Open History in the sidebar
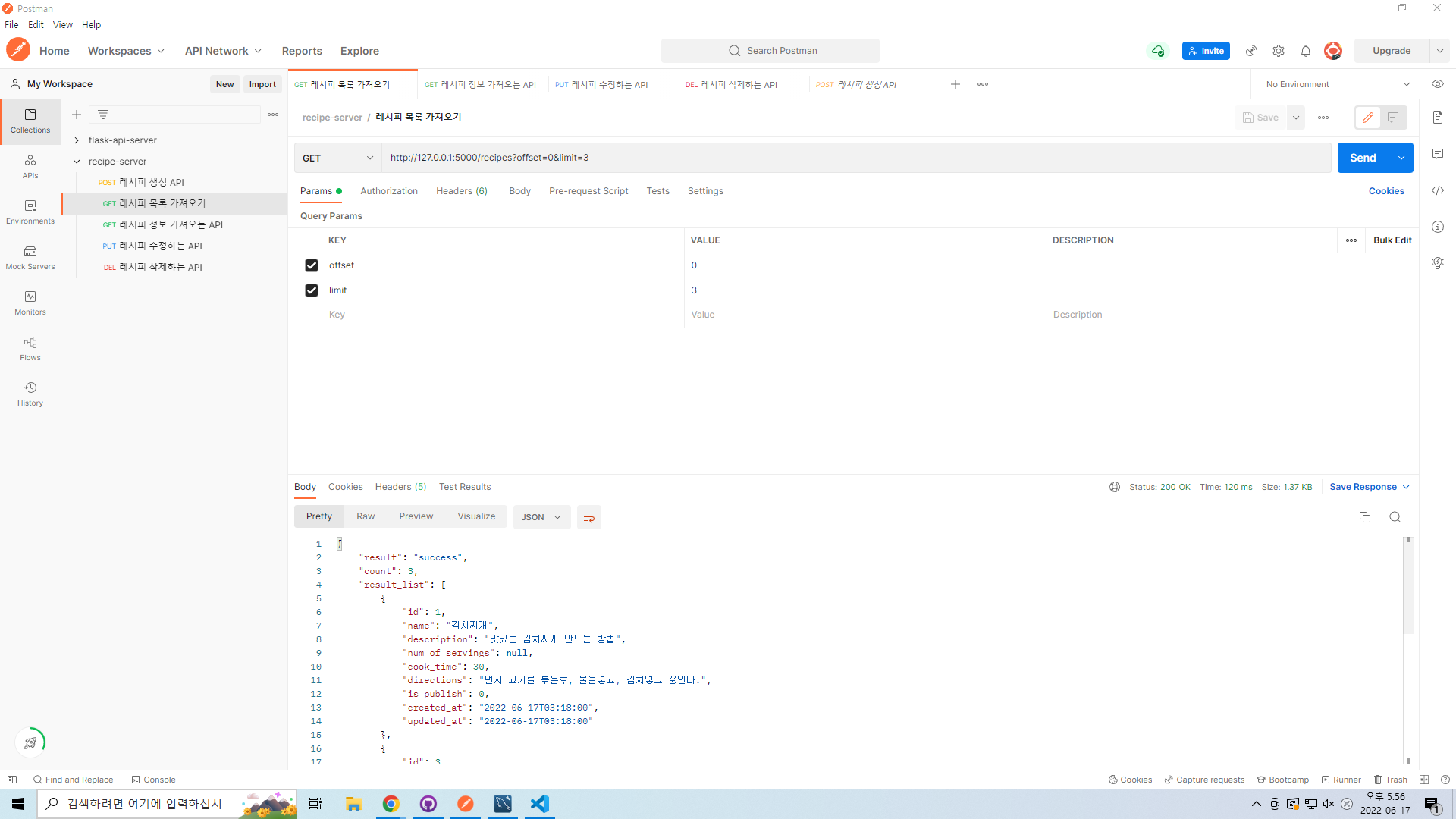 (x=30, y=394)
